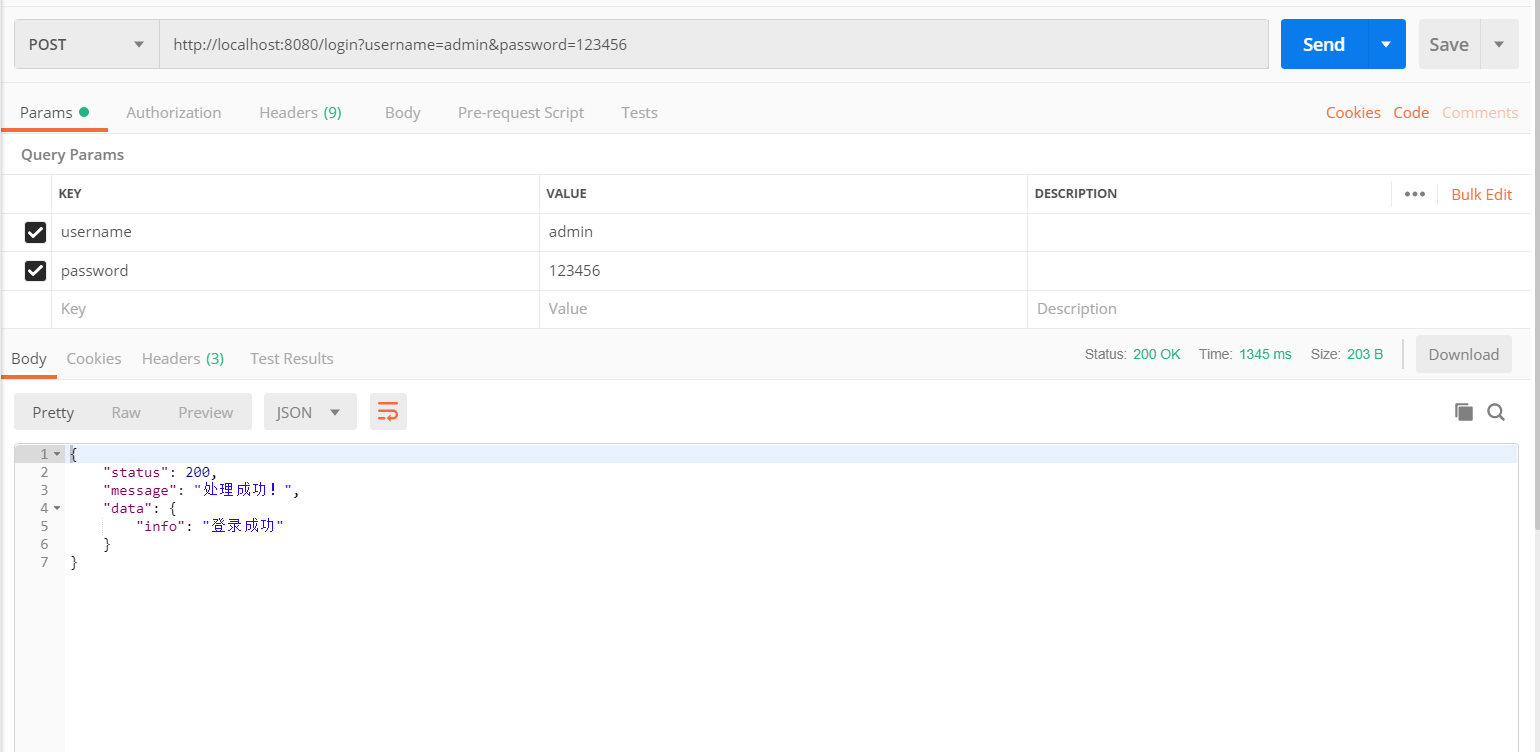Switch response view to Raw
Screen dimensions: 1540x752
click(126, 412)
